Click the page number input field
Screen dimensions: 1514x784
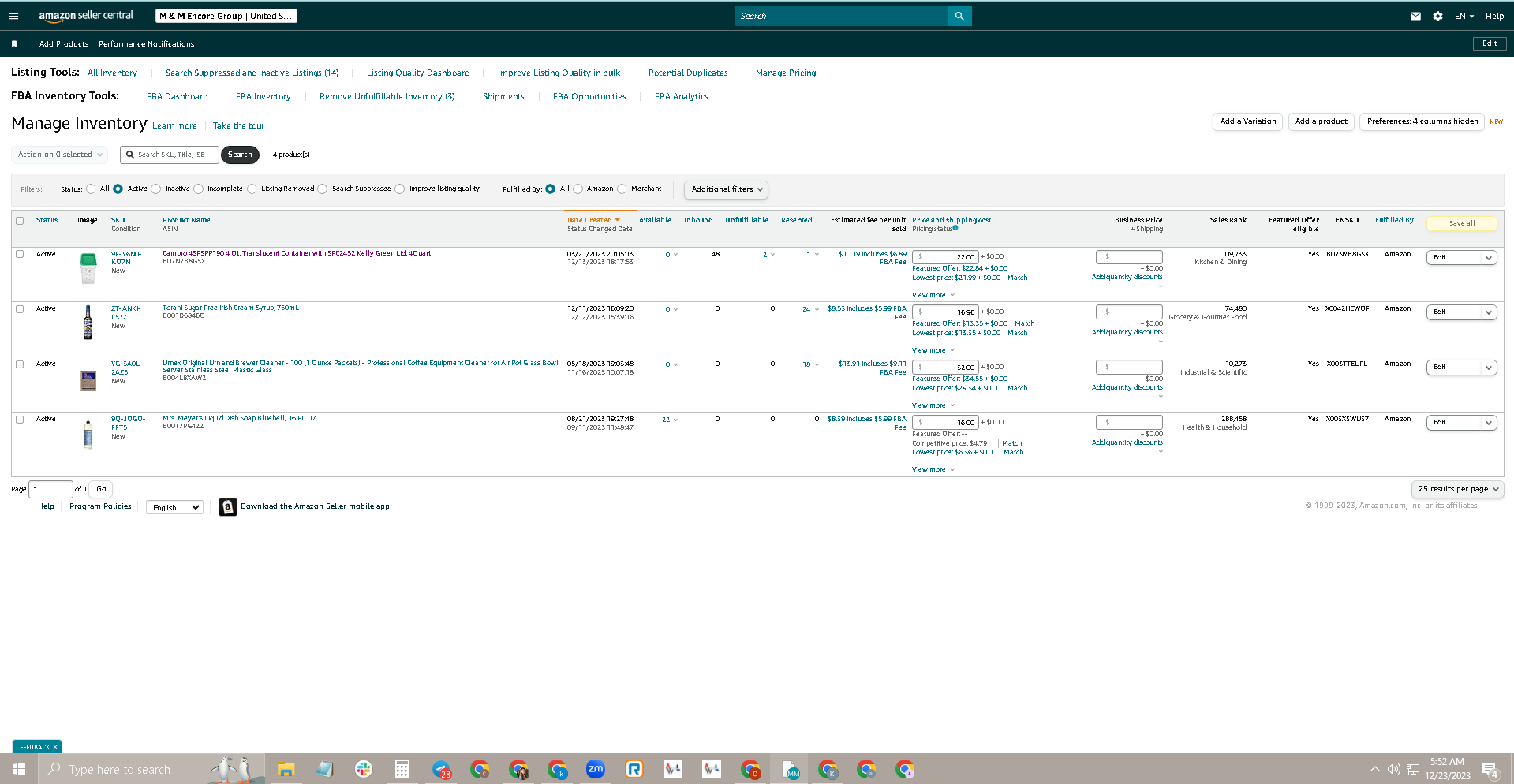[50, 489]
